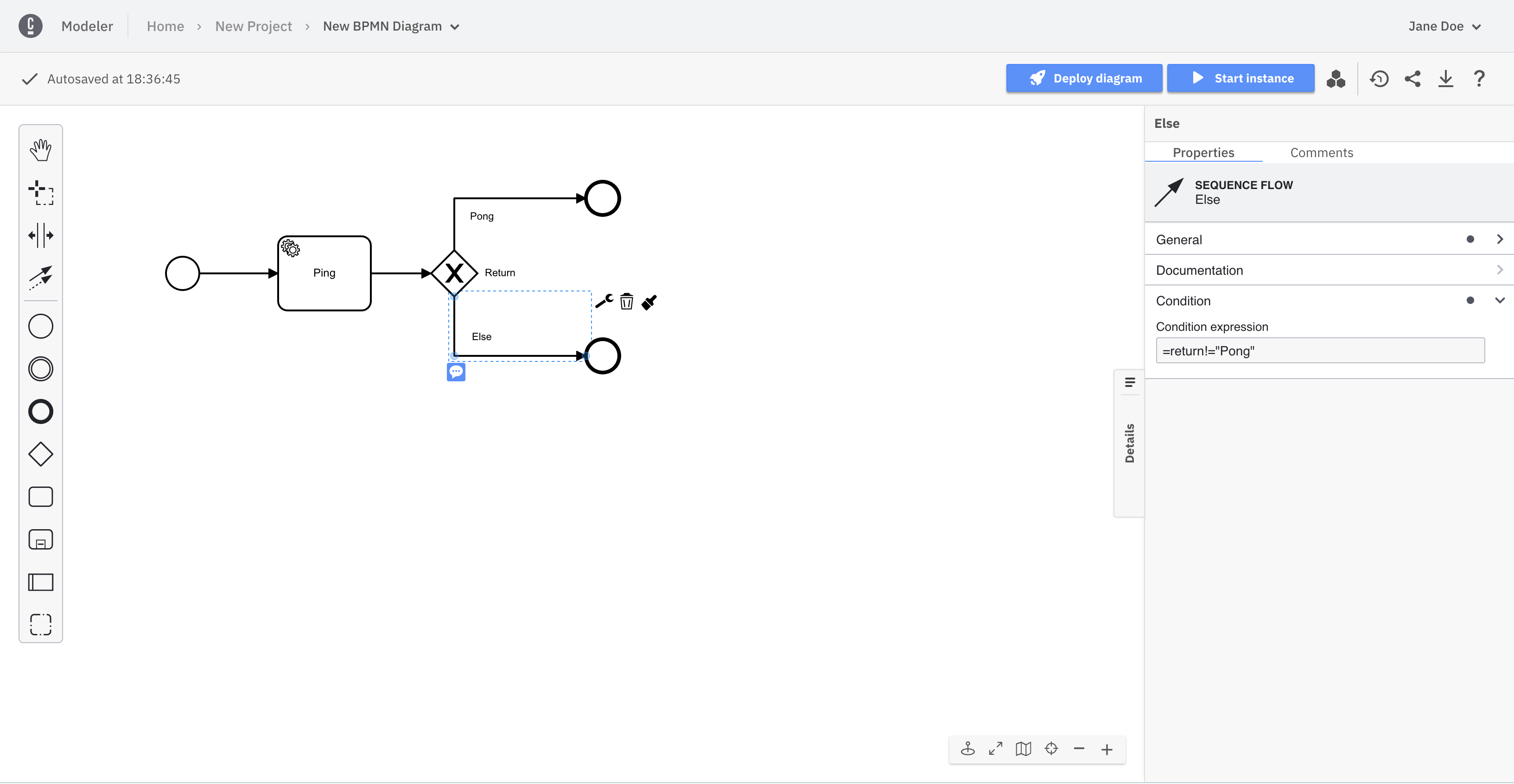The image size is (1514, 784).
Task: Open the New BPMN Diagram dropdown
Action: [x=391, y=26]
